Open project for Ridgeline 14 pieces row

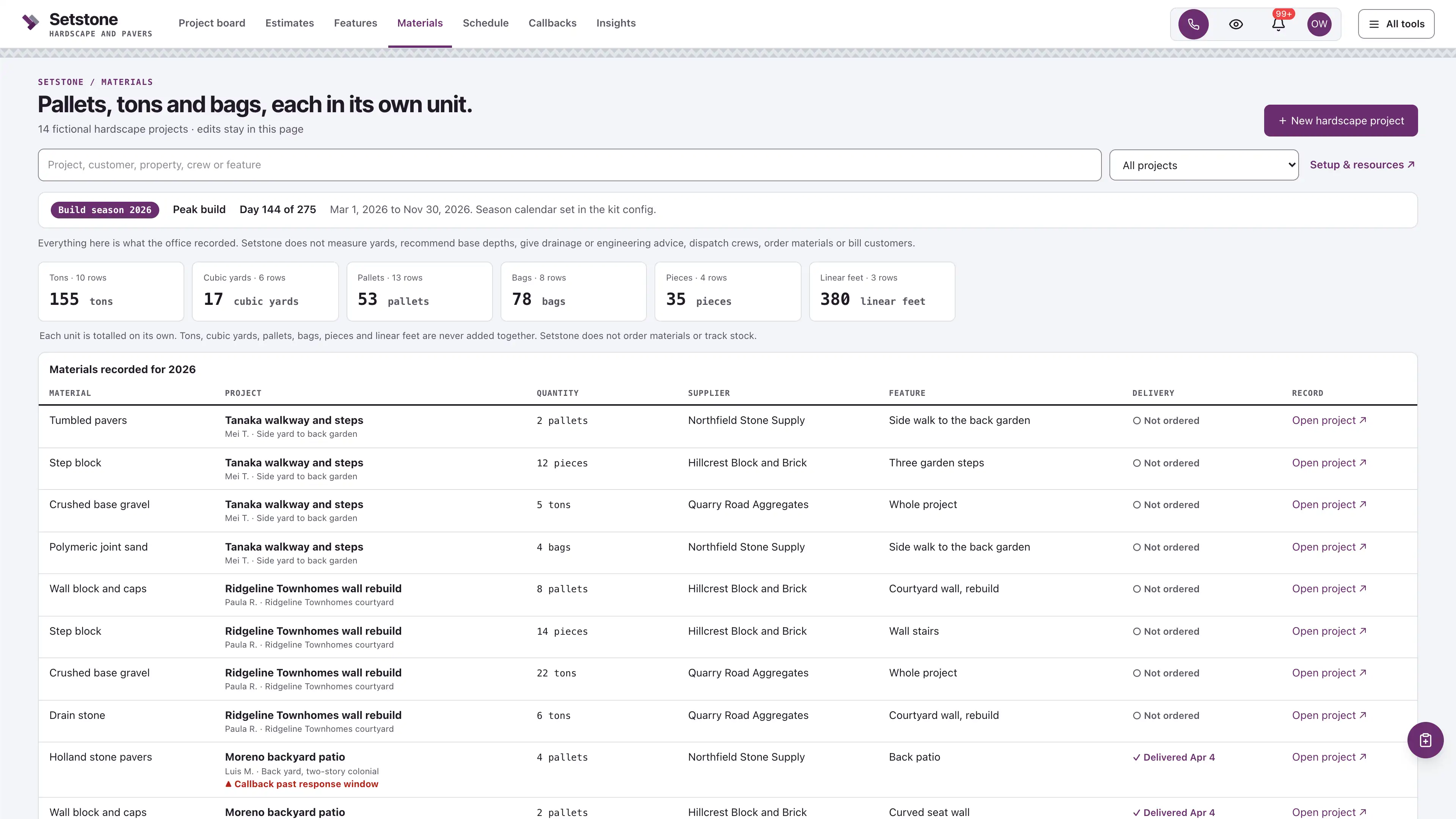click(x=1329, y=631)
